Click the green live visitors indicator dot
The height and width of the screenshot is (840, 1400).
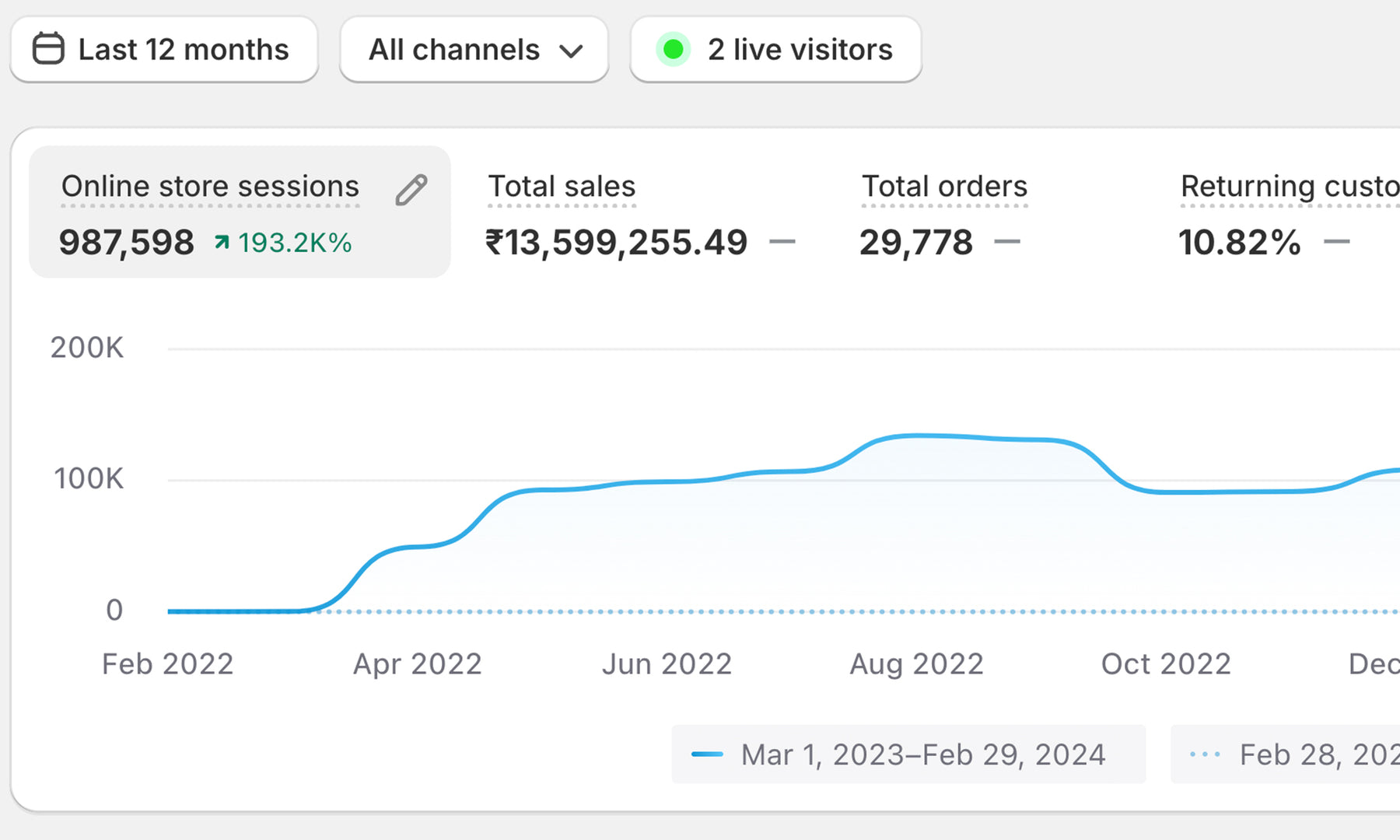click(673, 50)
